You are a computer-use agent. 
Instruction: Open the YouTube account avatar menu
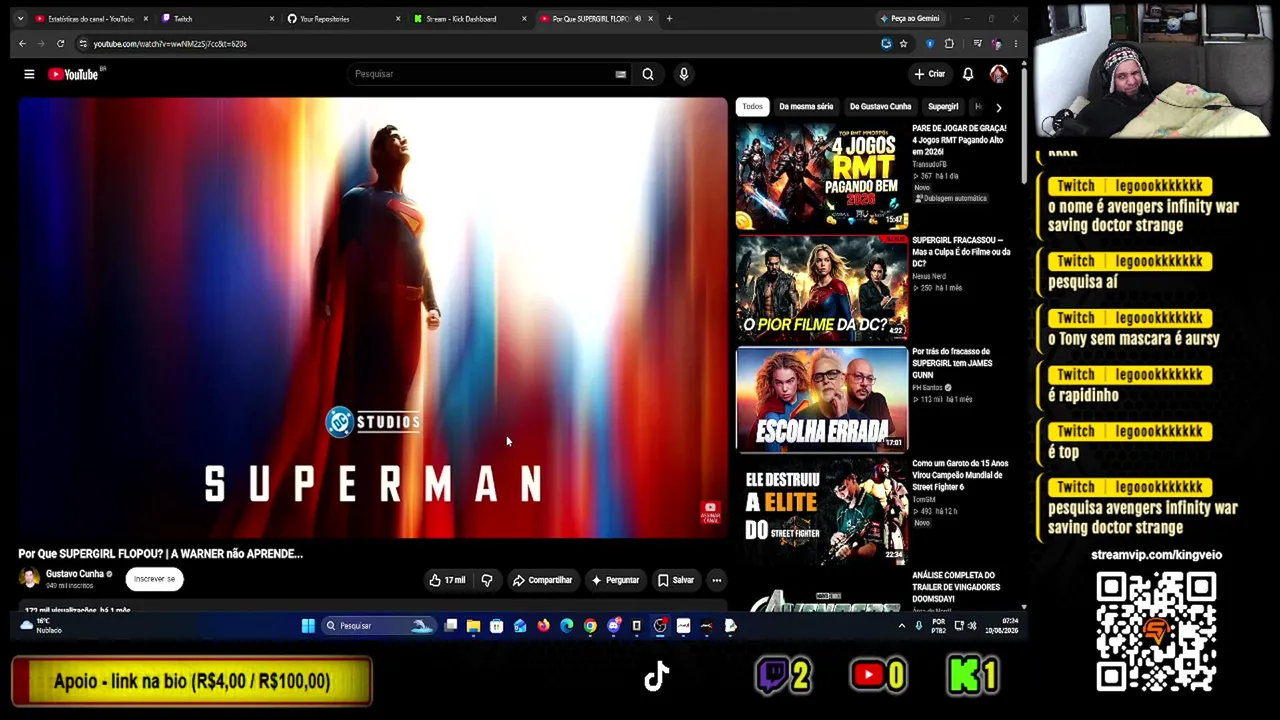point(998,74)
